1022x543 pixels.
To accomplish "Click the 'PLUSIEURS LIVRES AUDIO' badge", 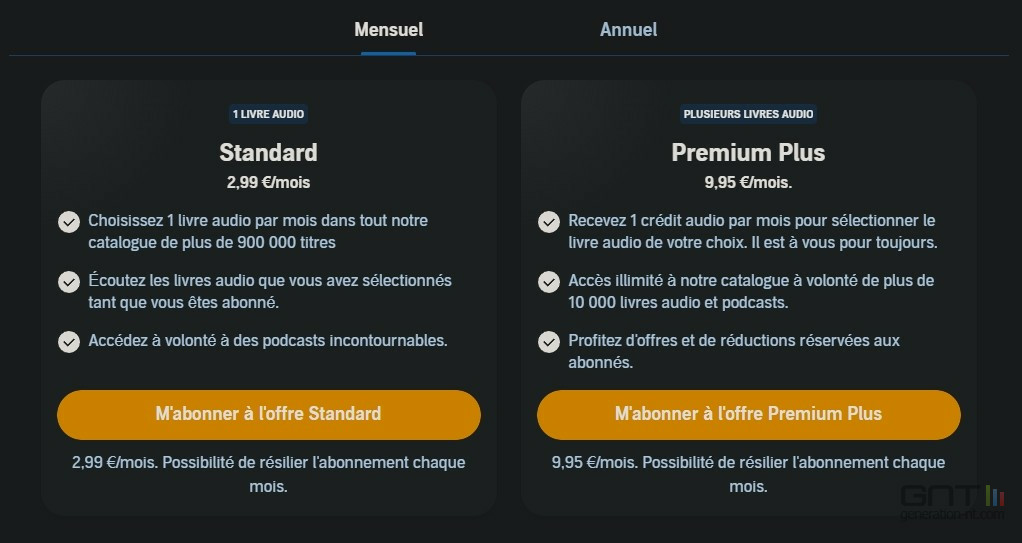I will tap(748, 114).
